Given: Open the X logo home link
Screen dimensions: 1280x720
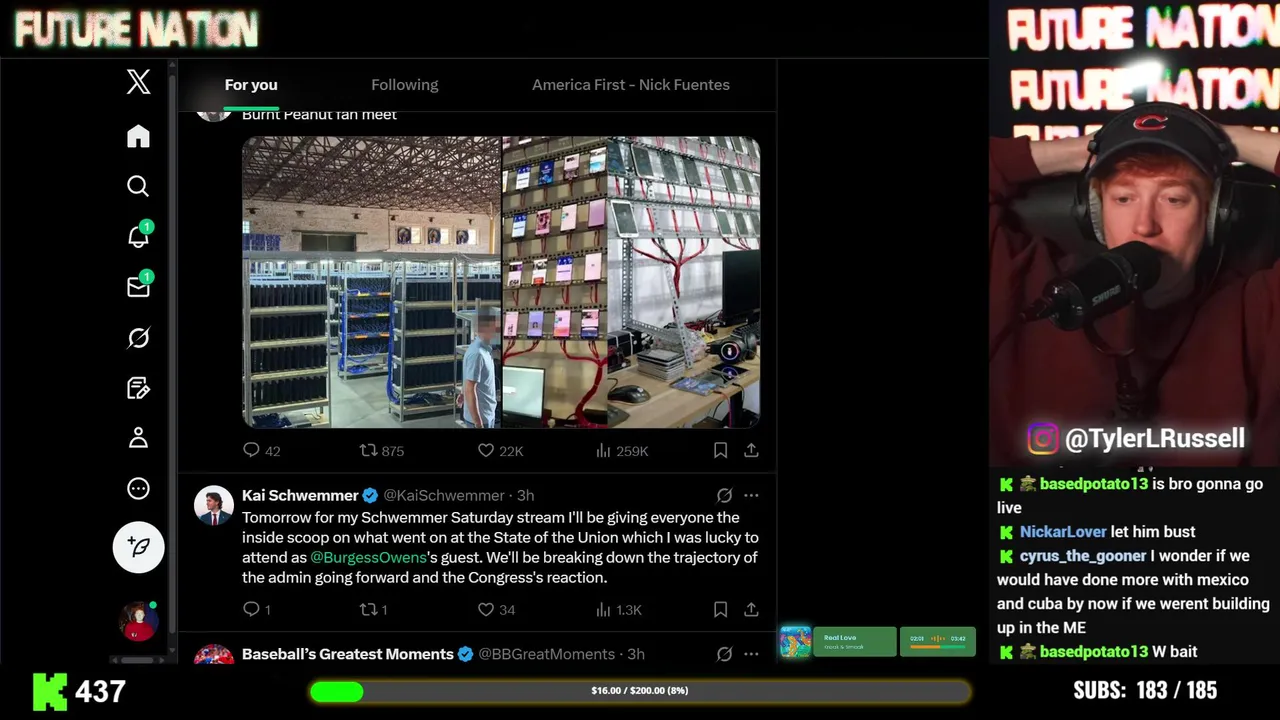Looking at the screenshot, I should coord(138,82).
